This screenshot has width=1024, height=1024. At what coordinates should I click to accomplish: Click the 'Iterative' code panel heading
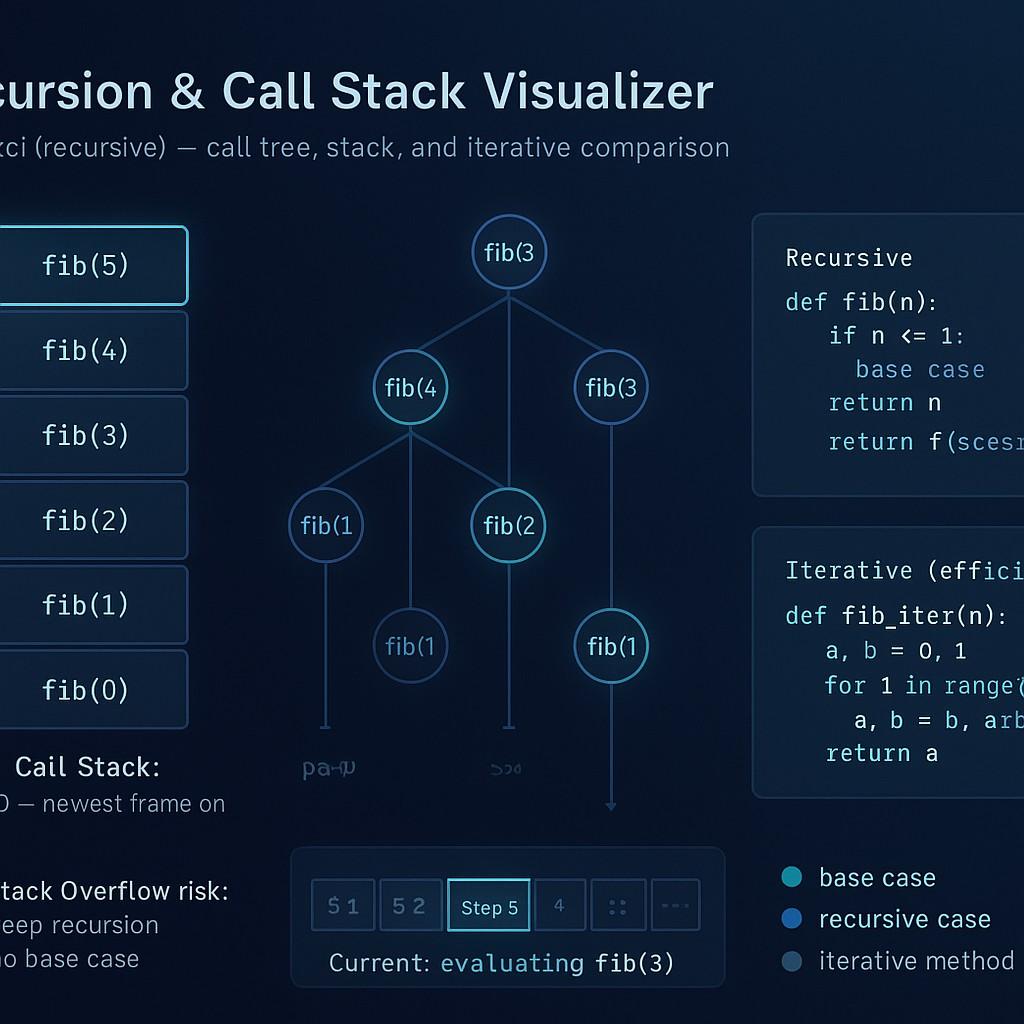click(904, 571)
